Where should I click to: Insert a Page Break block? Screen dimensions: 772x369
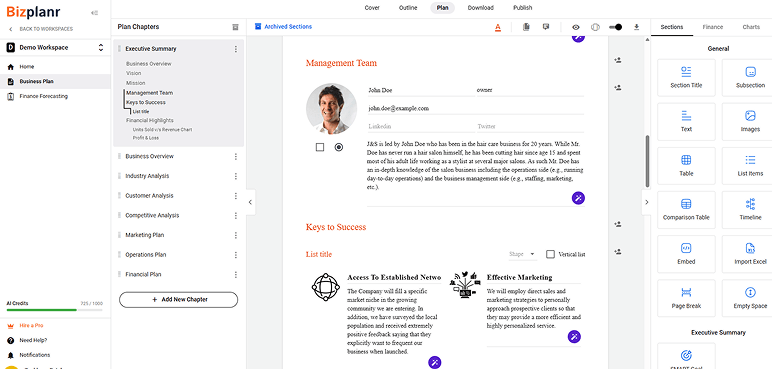tap(686, 298)
